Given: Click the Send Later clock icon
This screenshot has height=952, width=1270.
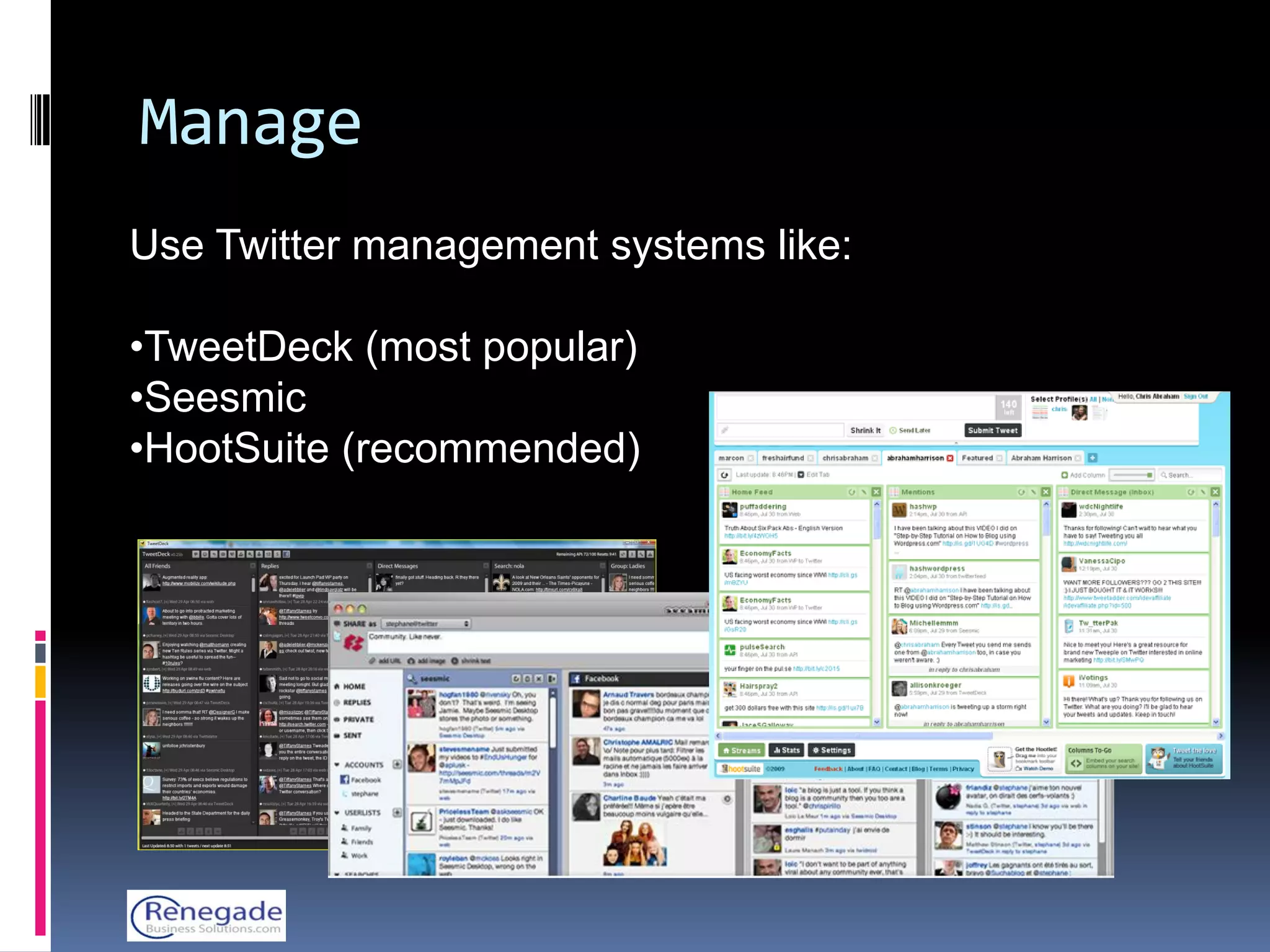Looking at the screenshot, I should 894,430.
